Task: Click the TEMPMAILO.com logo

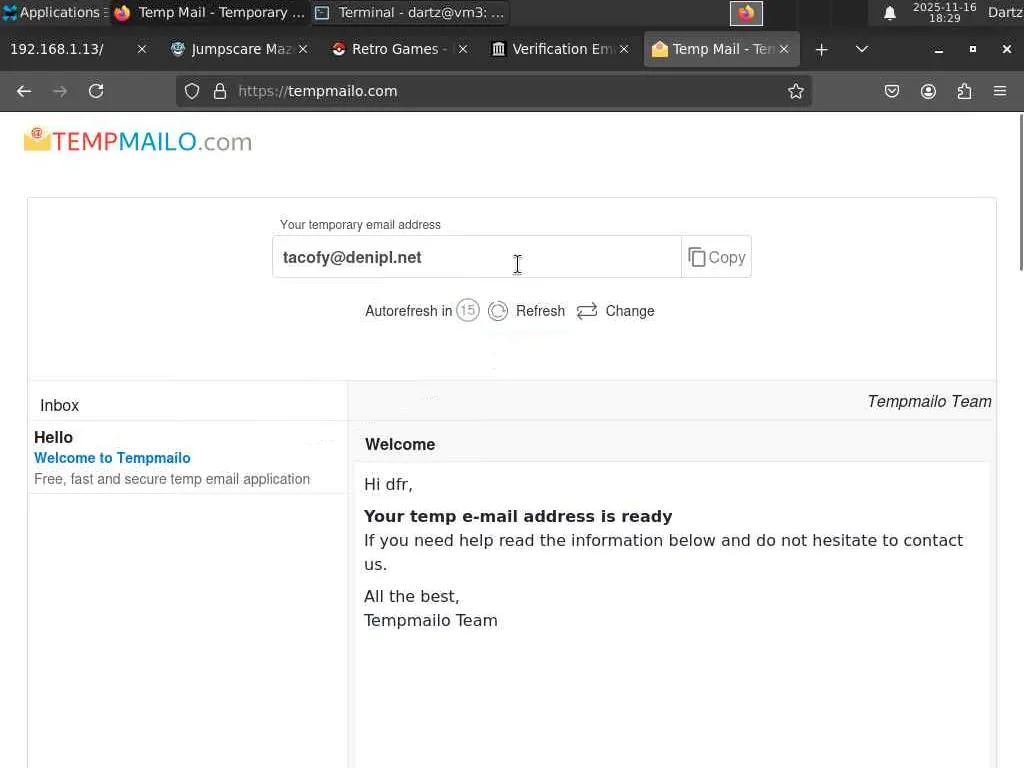Action: click(x=138, y=141)
